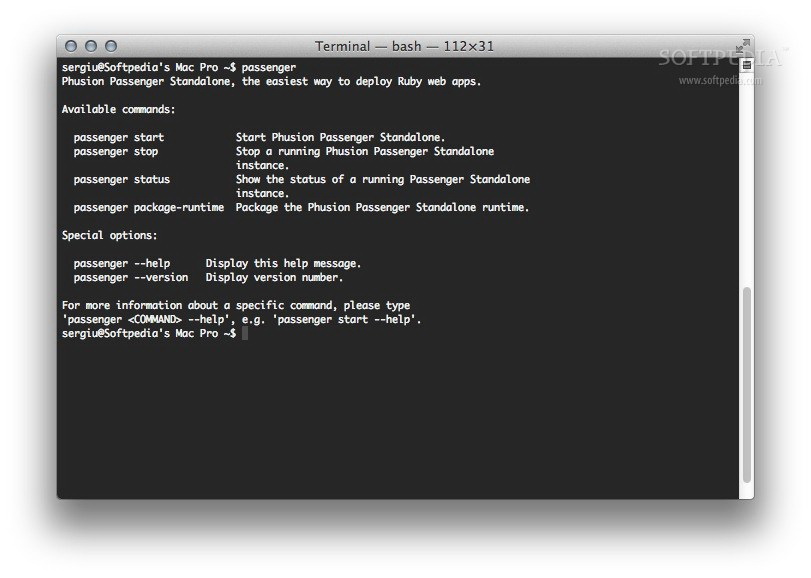Click 'Display this help message.' description

pyautogui.click(x=283, y=263)
